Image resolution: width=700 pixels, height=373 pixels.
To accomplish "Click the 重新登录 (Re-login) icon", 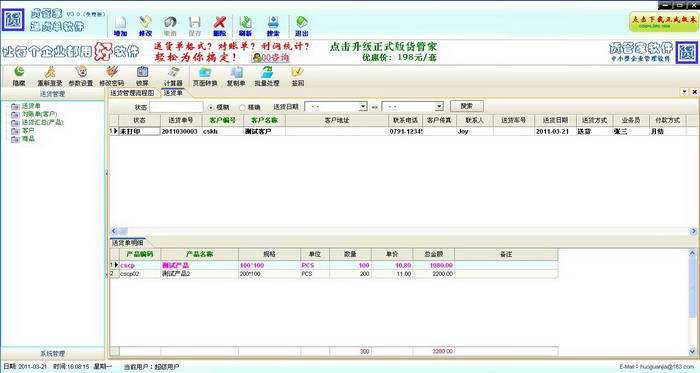I will (50, 76).
